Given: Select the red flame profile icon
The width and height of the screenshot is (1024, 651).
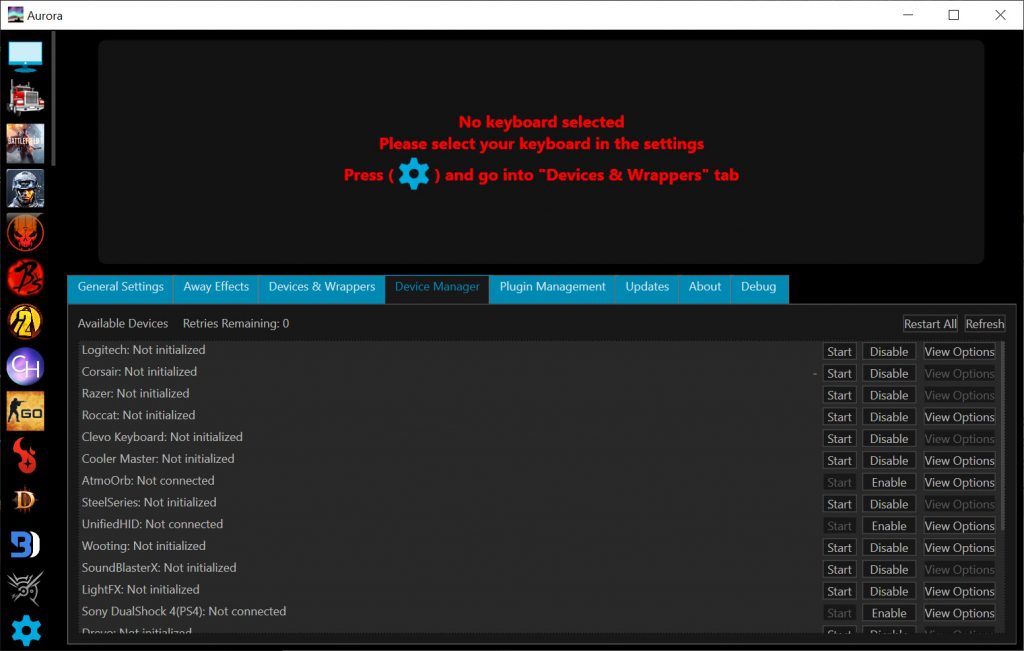Looking at the screenshot, I should tap(25, 456).
